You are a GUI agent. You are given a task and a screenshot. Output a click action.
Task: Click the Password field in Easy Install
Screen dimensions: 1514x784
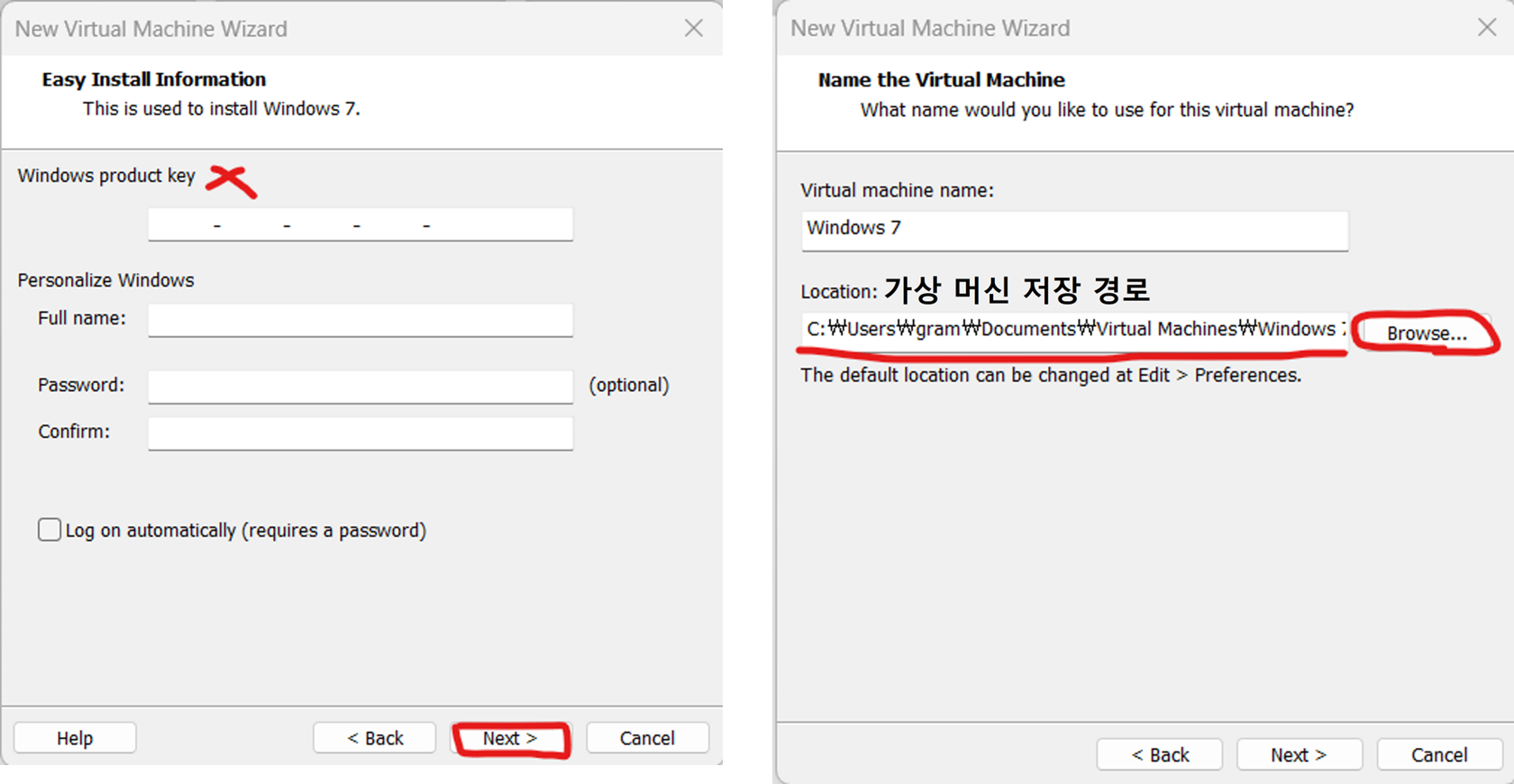pyautogui.click(x=360, y=386)
